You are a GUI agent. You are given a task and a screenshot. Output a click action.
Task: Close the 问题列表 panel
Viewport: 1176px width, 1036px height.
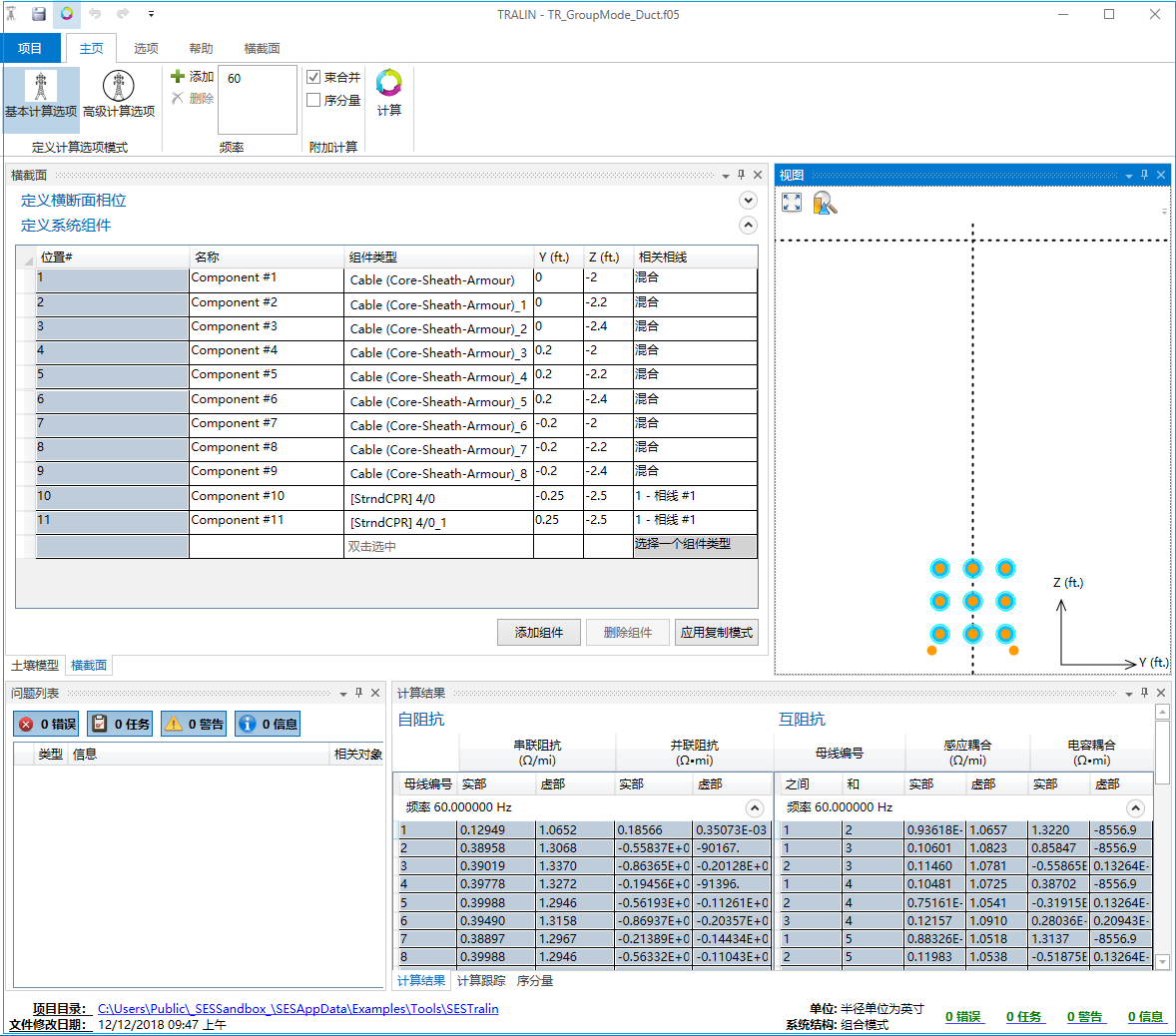(x=375, y=693)
